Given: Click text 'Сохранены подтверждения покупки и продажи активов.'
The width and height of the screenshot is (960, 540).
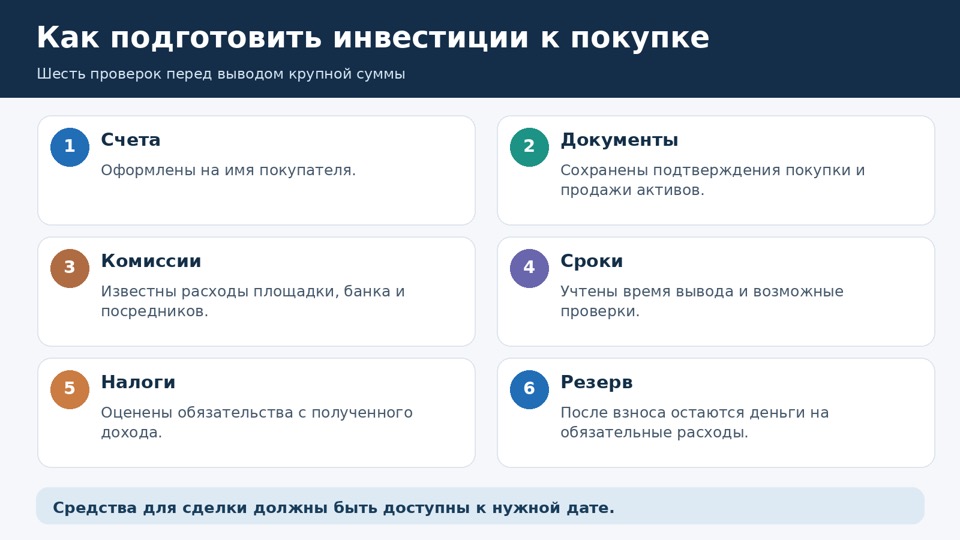Looking at the screenshot, I should 713,180.
